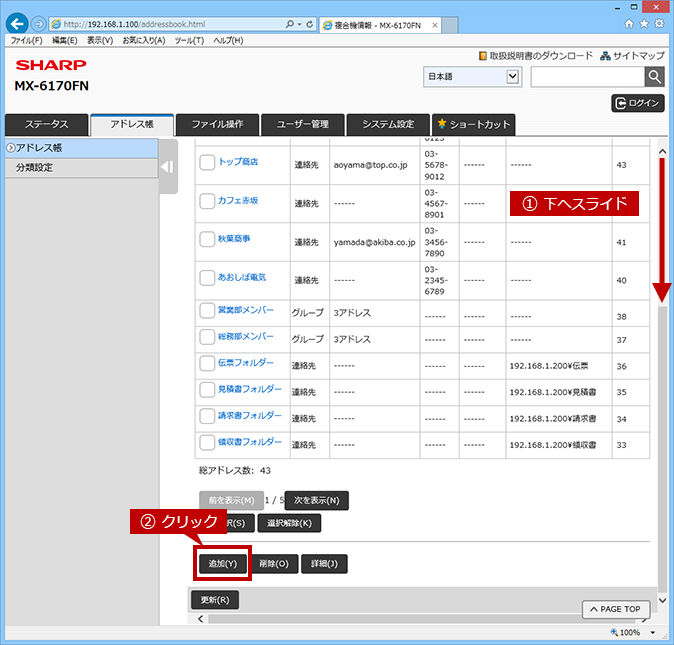Click the address bar refresh icon

click(309, 24)
